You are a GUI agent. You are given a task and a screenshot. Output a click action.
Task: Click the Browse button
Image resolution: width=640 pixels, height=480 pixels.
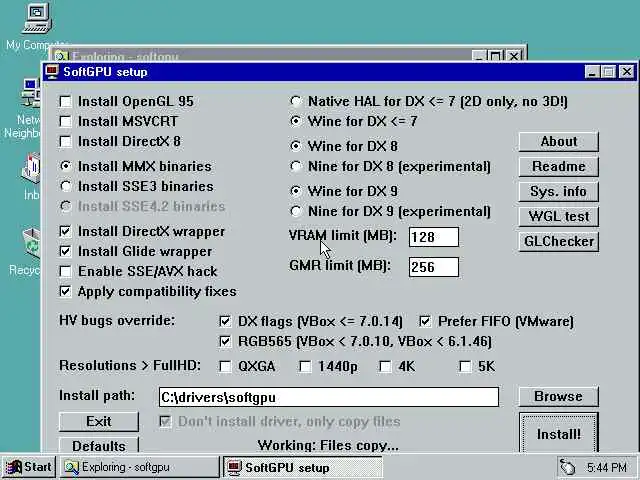click(x=558, y=396)
